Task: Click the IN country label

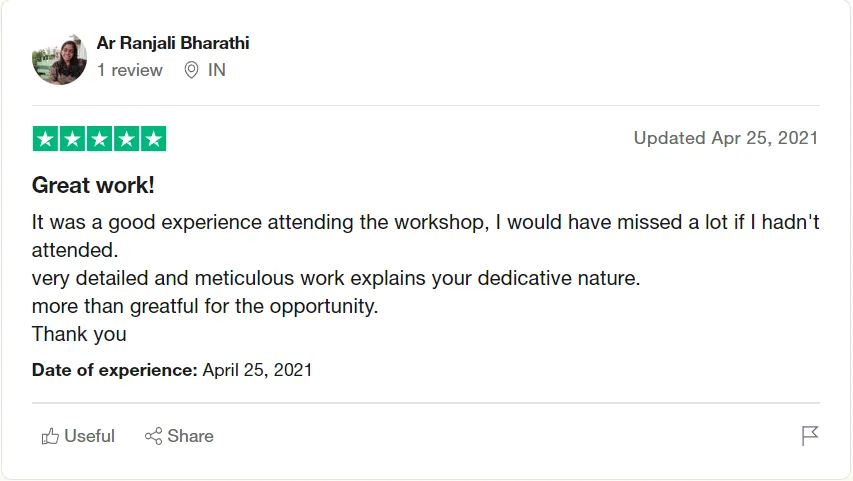Action: click(217, 70)
